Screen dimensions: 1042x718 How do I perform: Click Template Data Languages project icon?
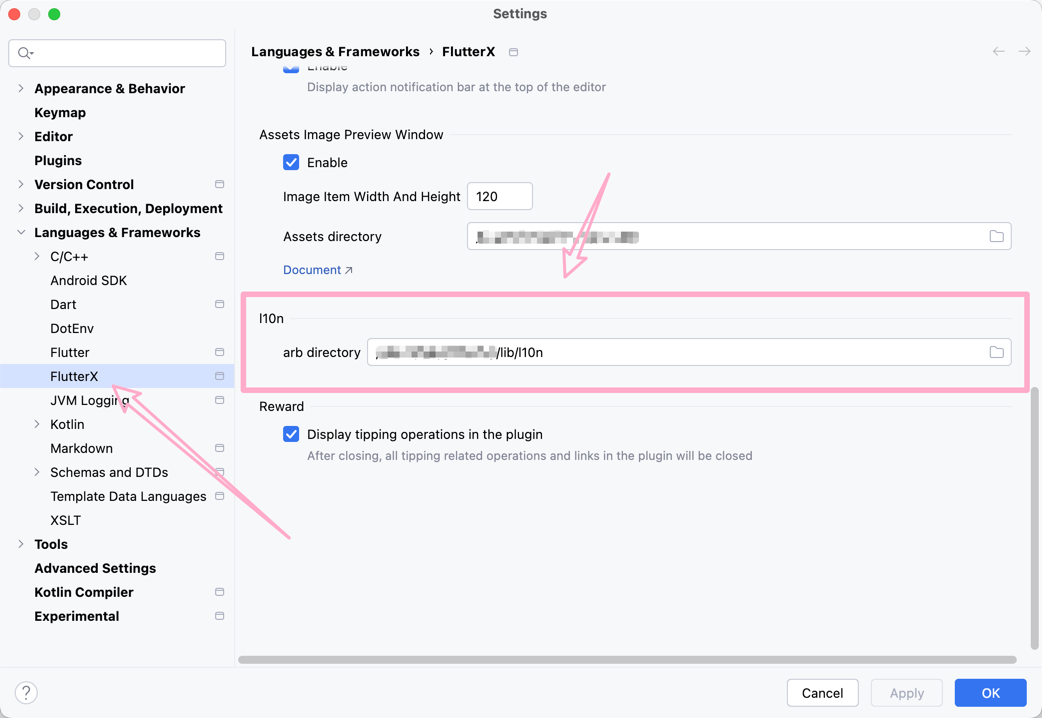click(x=219, y=496)
